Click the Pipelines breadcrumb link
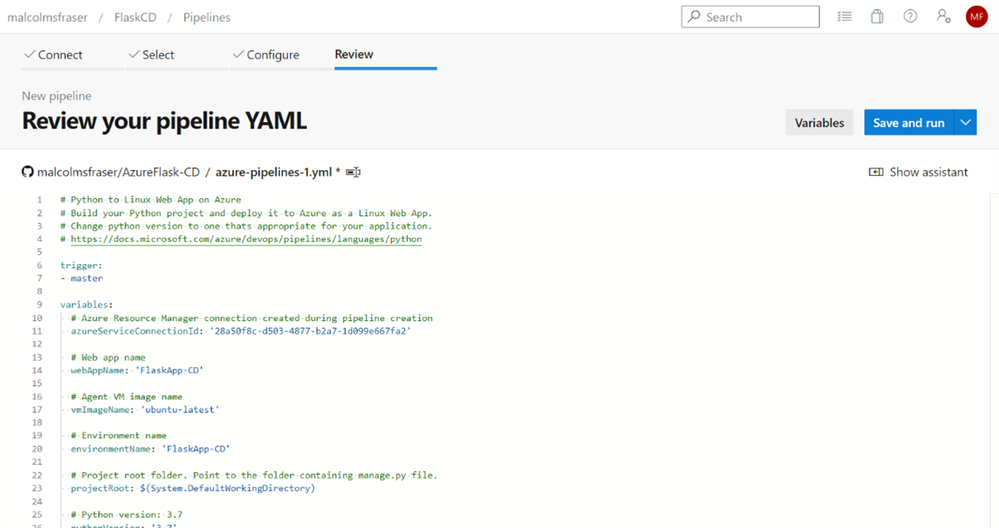 pyautogui.click(x=206, y=17)
